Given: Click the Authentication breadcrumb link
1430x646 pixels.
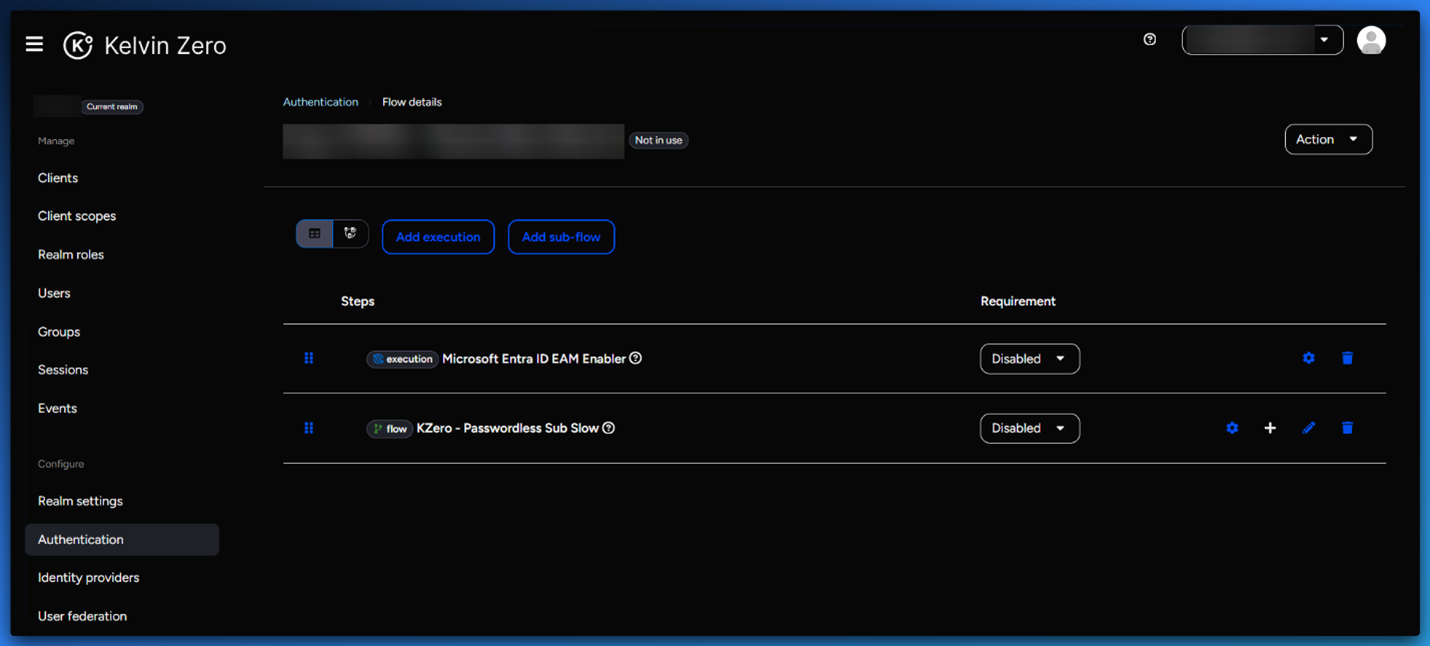Looking at the screenshot, I should pos(320,102).
